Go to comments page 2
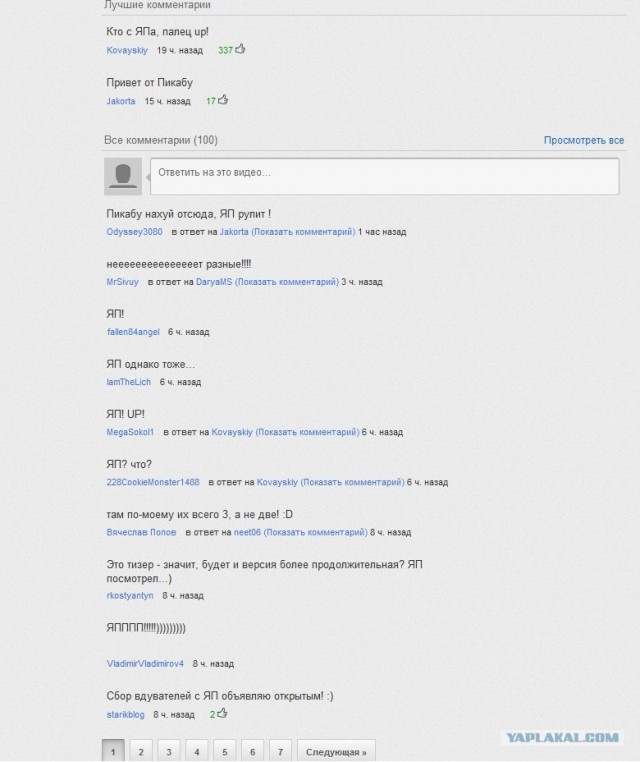Image resolution: width=640 pixels, height=762 pixels. (141, 751)
